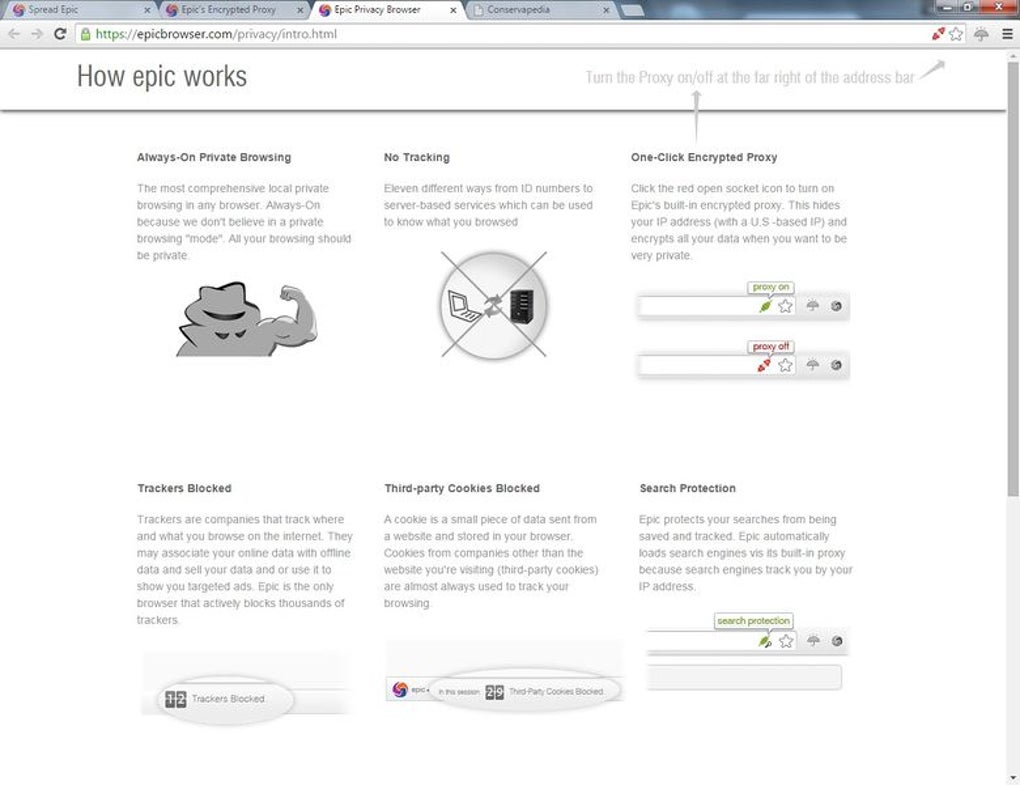Click the 'Trackers Blocked' section heading
The height and width of the screenshot is (785, 1020).
tap(184, 488)
